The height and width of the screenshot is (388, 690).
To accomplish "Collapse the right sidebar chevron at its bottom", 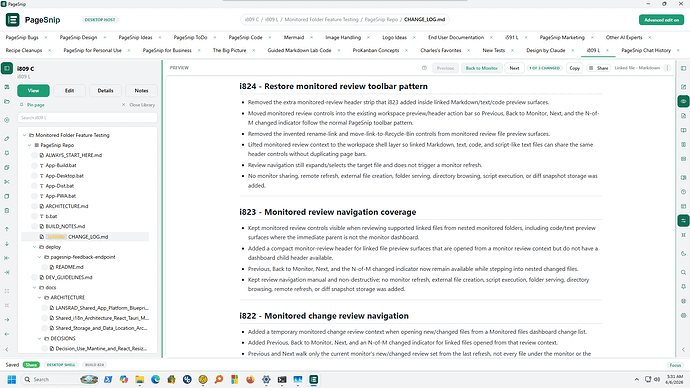I will pyautogui.click(x=683, y=350).
